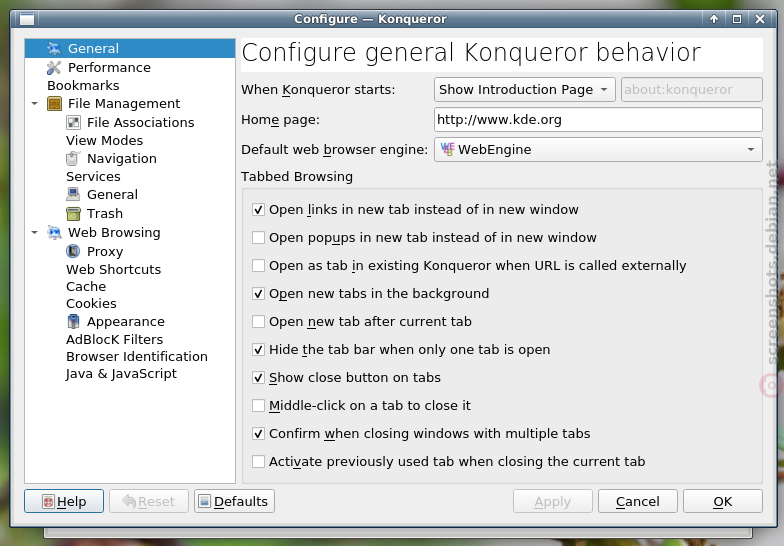Uncheck Open links in new tab
The image size is (784, 546).
click(258, 210)
